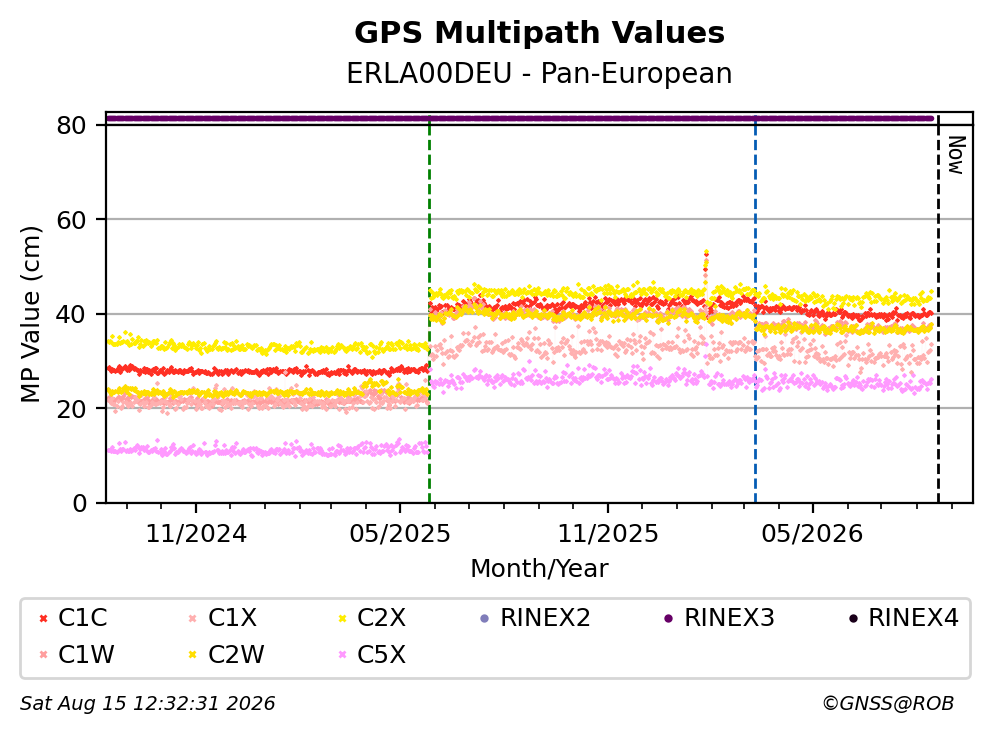Click the RINEX3 purple legend dot
Image resolution: width=992 pixels, height=734 pixels.
[x=669, y=618]
